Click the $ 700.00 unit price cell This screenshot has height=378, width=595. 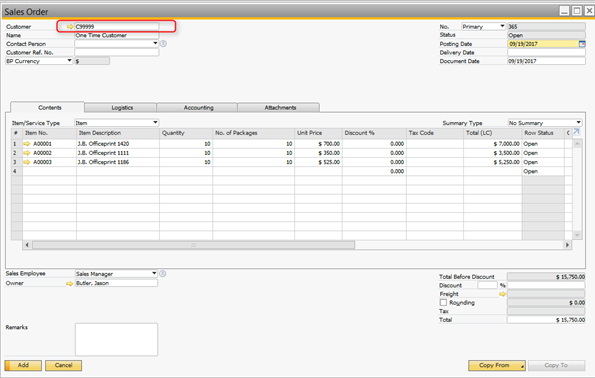(x=318, y=144)
